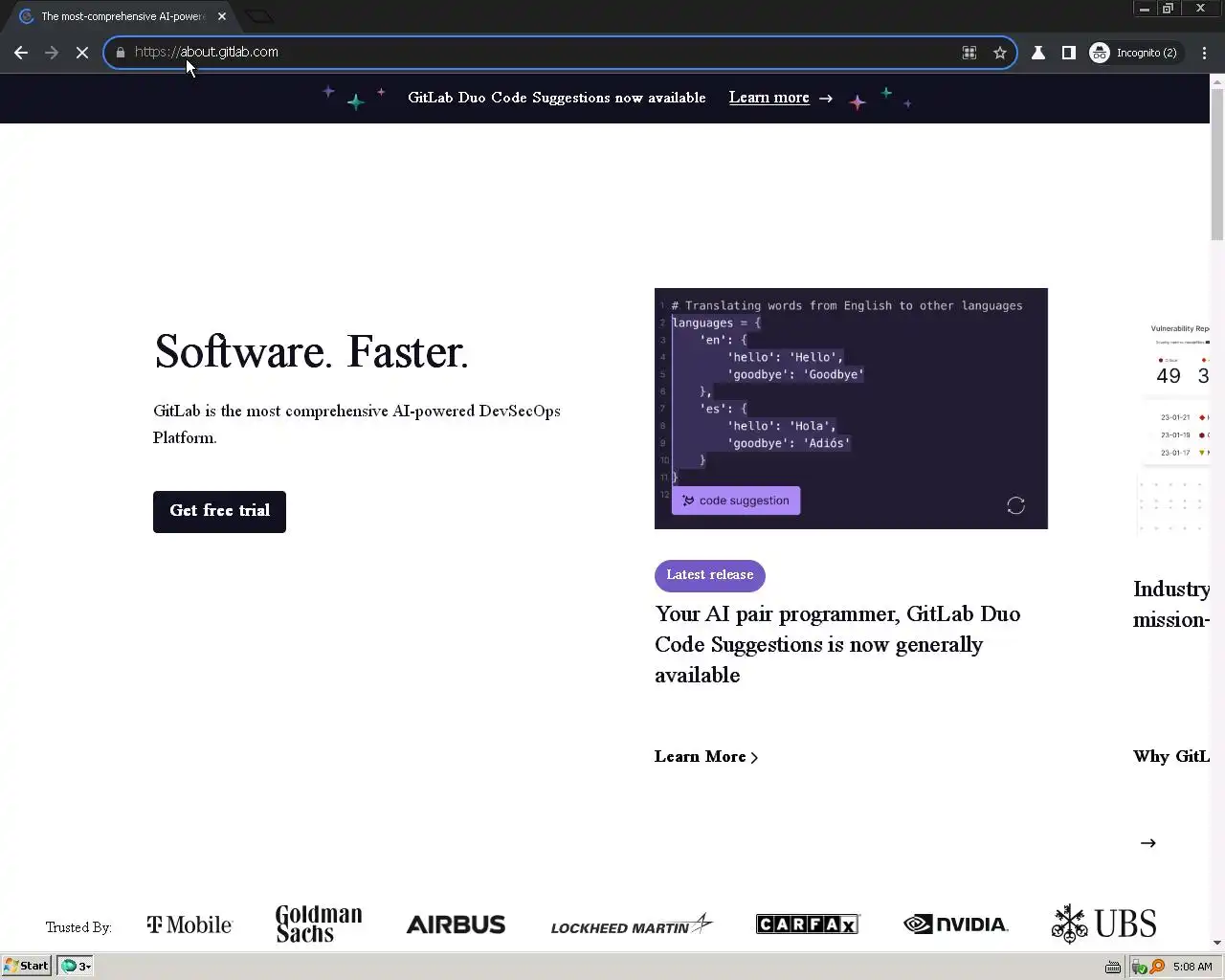Click the refresh icon in code preview

click(1015, 505)
